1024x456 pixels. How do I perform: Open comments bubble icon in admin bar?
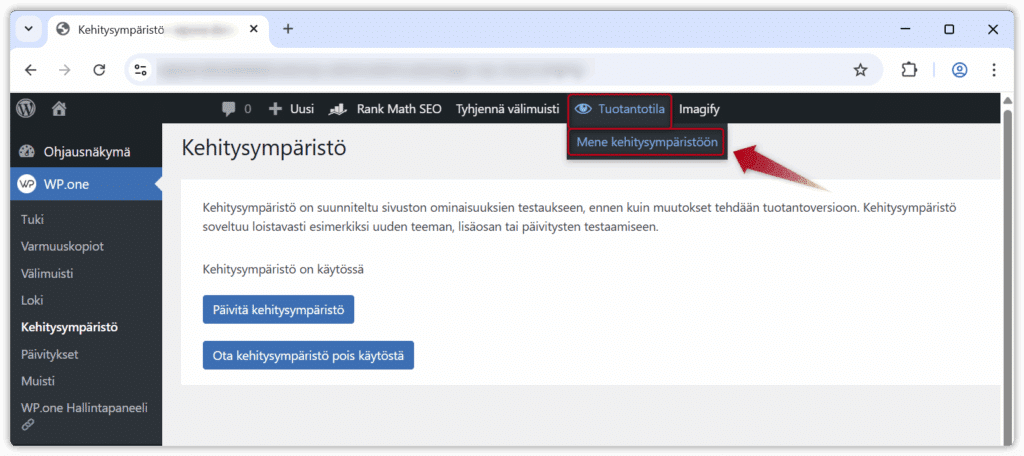click(x=230, y=108)
